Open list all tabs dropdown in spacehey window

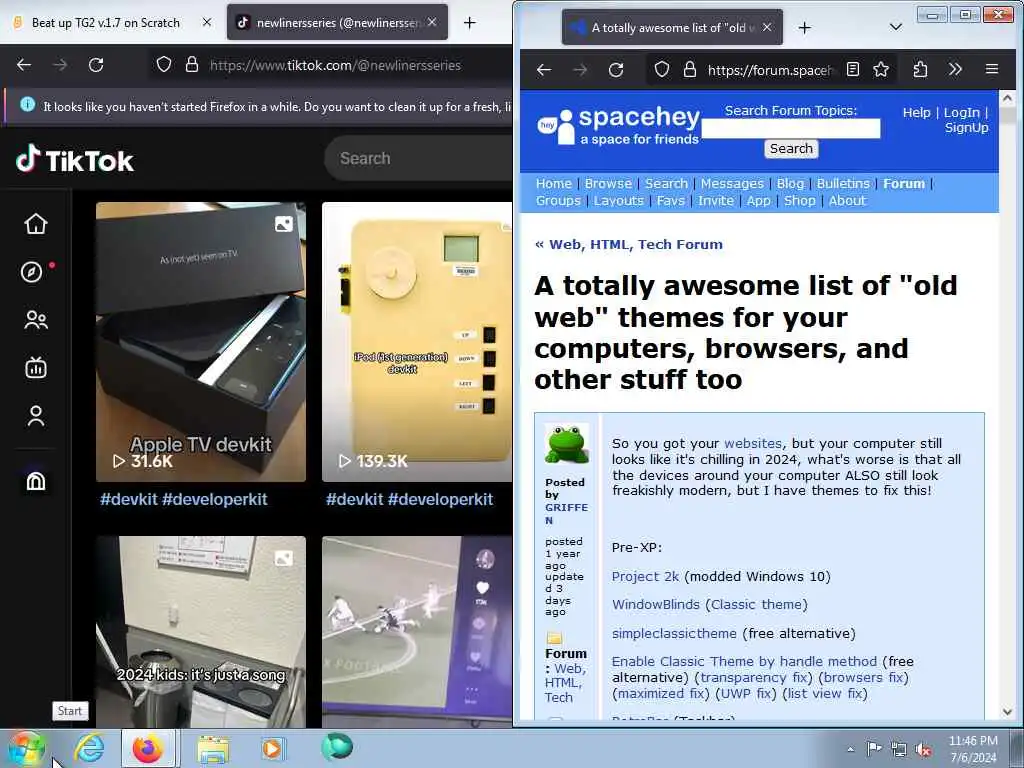coord(896,27)
